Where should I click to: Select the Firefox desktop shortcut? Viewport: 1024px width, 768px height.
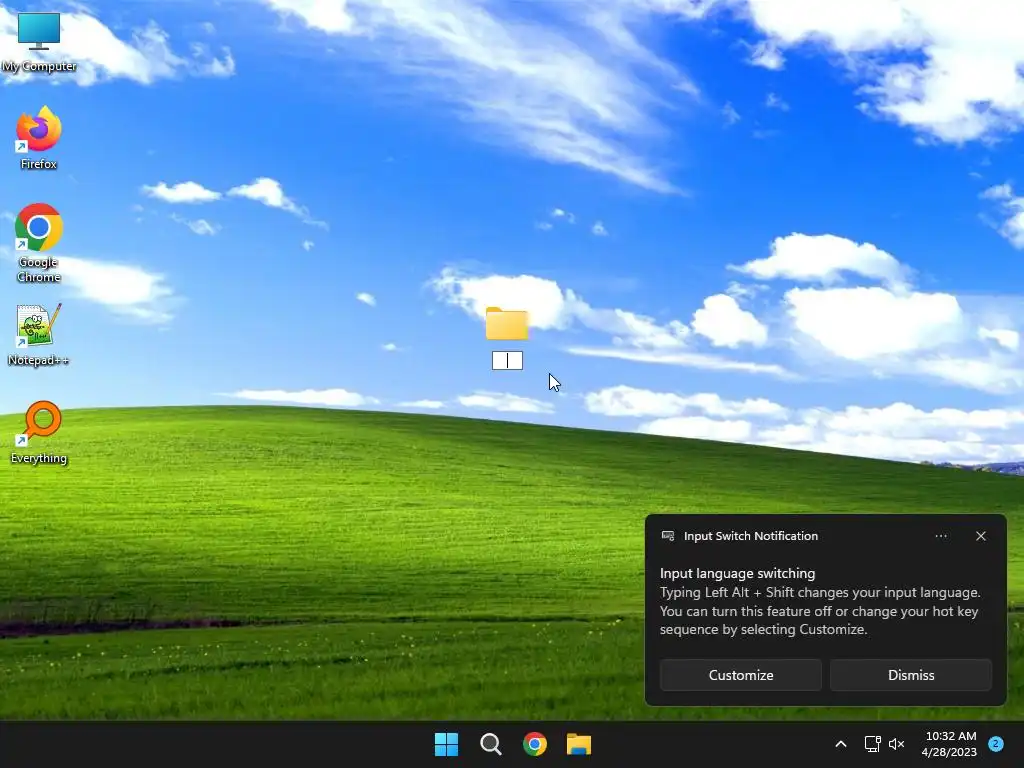[39, 138]
